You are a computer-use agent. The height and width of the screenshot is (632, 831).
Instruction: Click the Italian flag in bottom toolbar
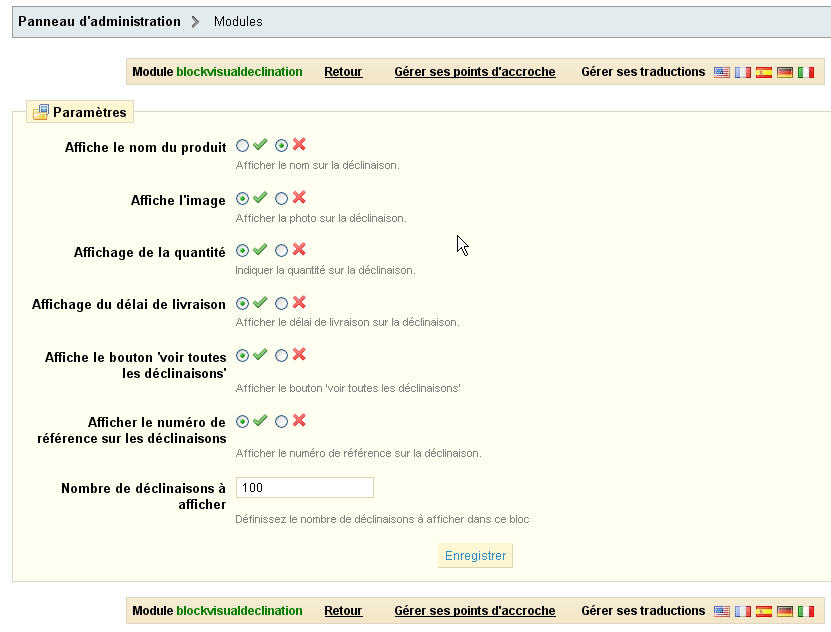(806, 611)
